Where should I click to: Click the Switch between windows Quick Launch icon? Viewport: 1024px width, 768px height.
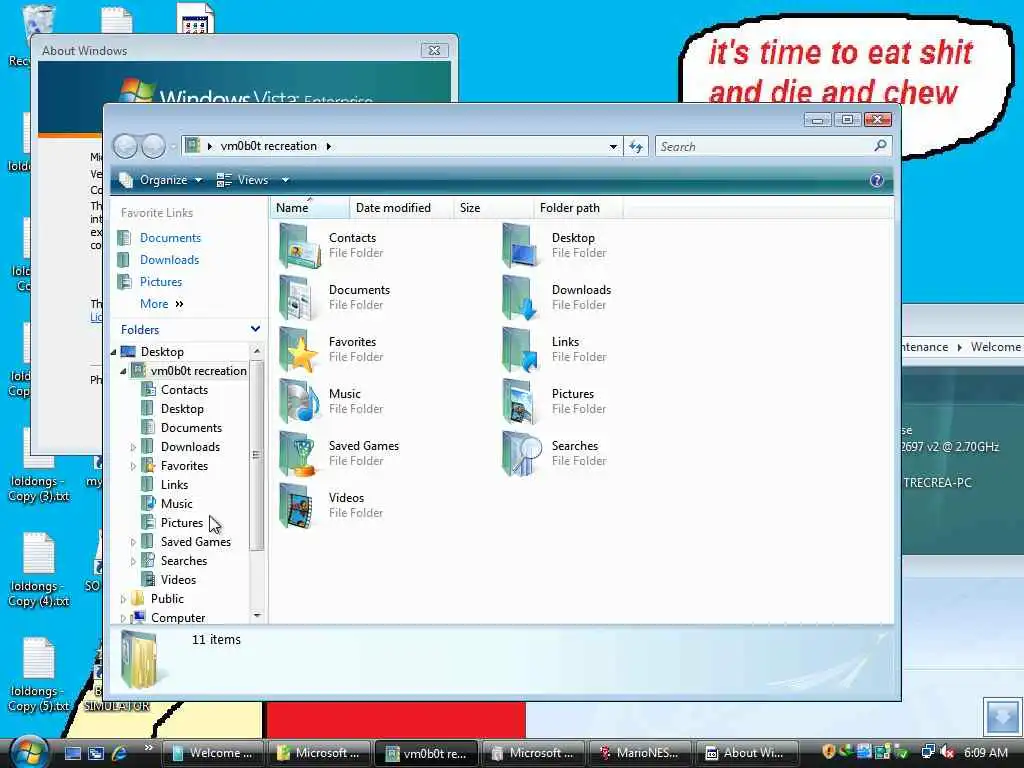[95, 753]
